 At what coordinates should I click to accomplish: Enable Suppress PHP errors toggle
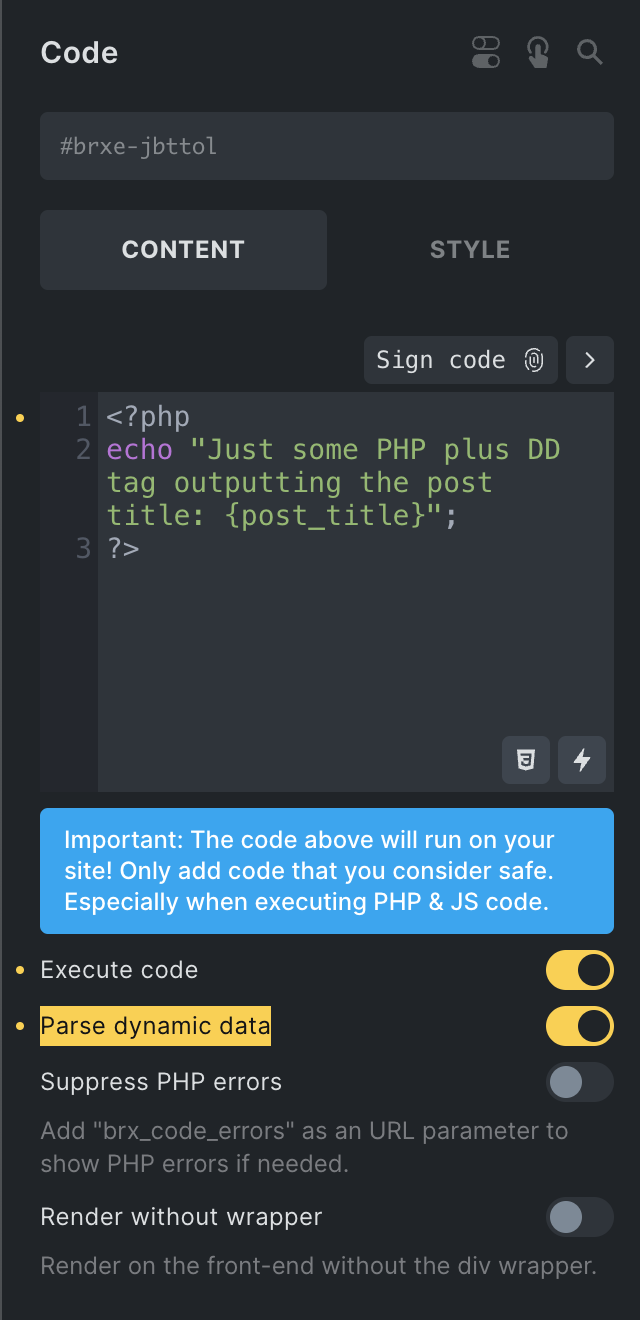(579, 1082)
